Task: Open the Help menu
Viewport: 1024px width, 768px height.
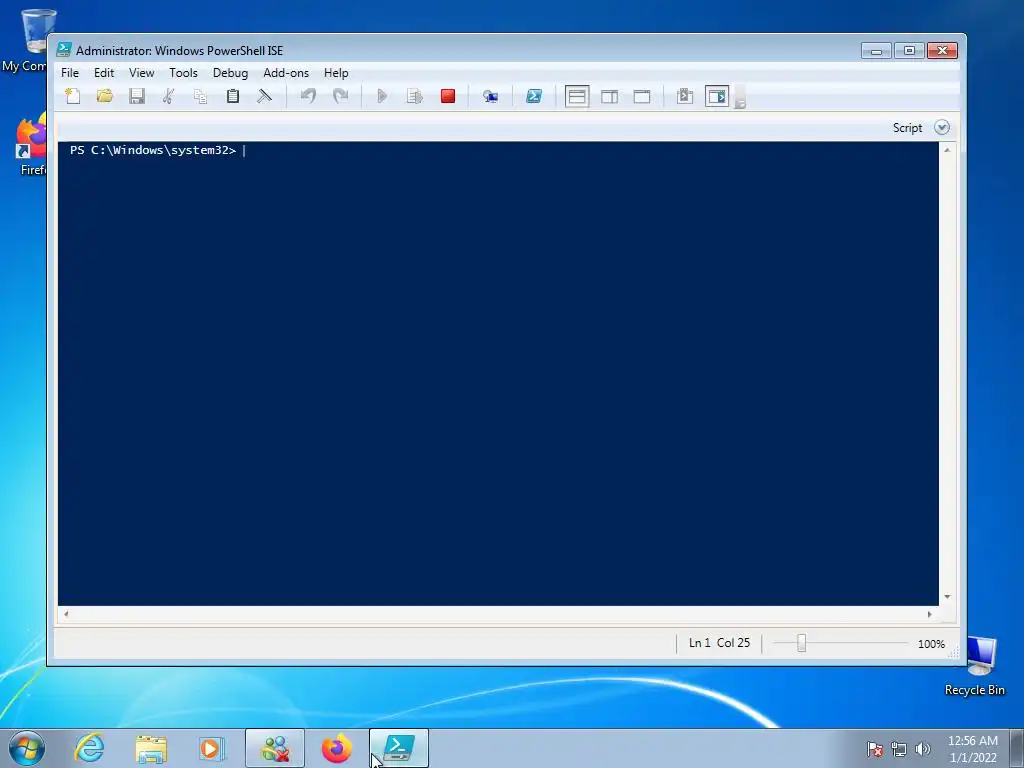Action: tap(336, 72)
